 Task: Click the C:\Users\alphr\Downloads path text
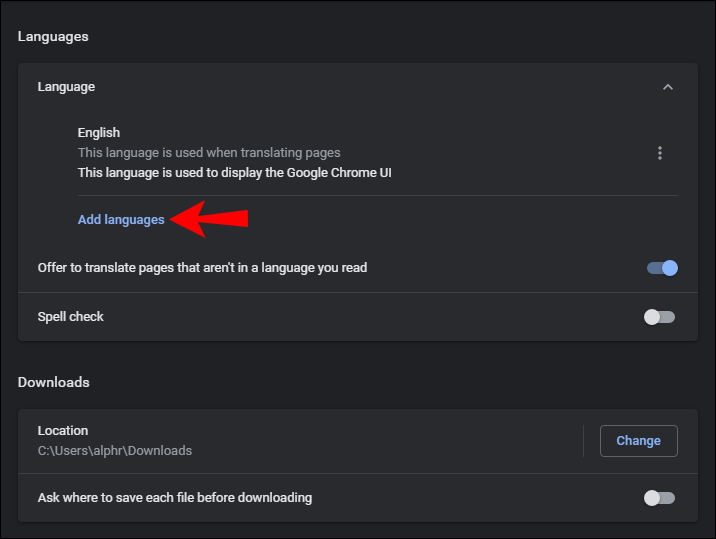pyautogui.click(x=115, y=451)
